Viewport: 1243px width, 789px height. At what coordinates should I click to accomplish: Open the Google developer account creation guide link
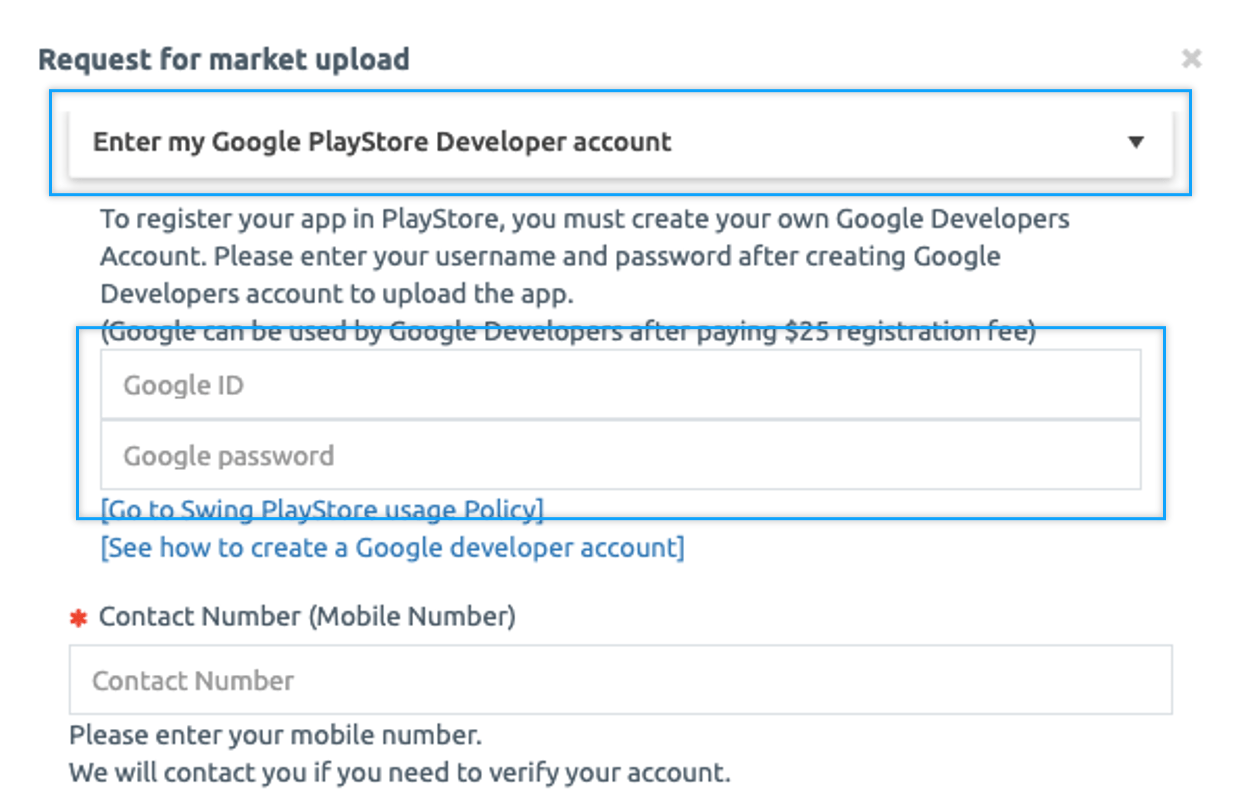392,548
